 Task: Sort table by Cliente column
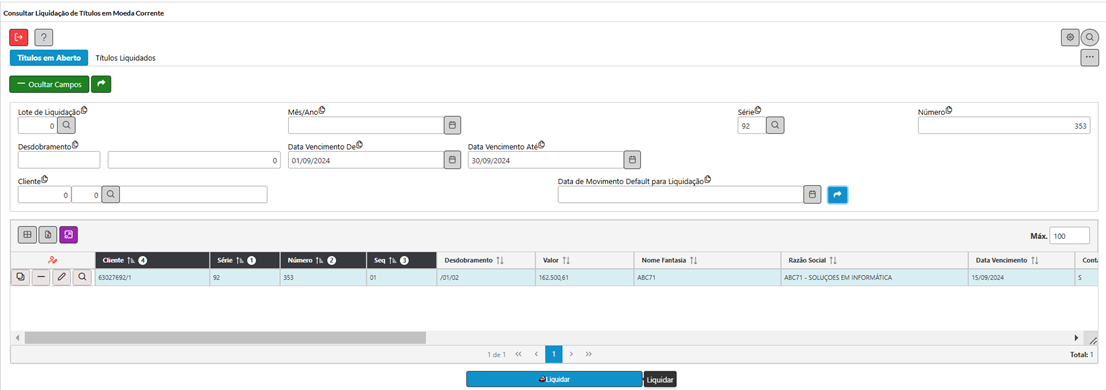click(153, 260)
